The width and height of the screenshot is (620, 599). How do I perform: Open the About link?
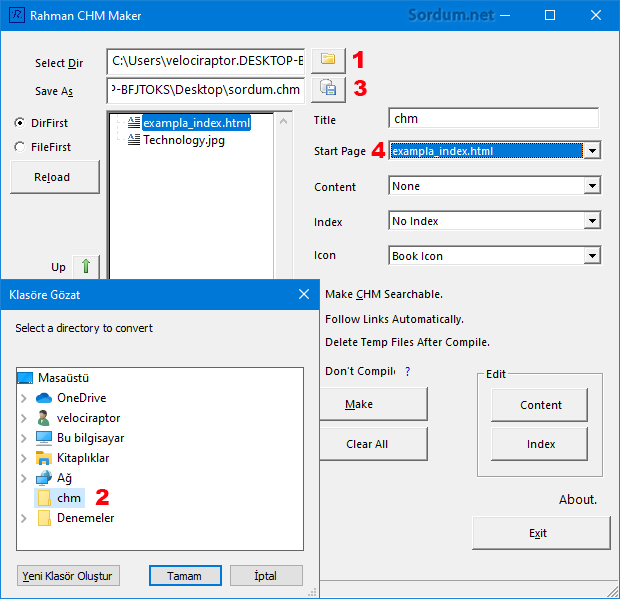578,500
